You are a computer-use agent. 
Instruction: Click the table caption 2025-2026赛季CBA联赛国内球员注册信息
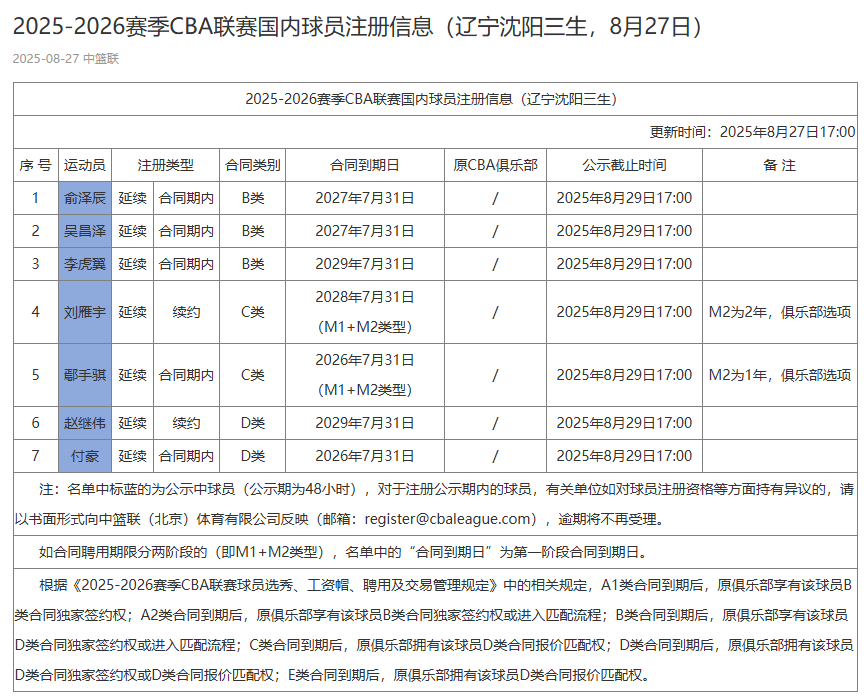[431, 99]
